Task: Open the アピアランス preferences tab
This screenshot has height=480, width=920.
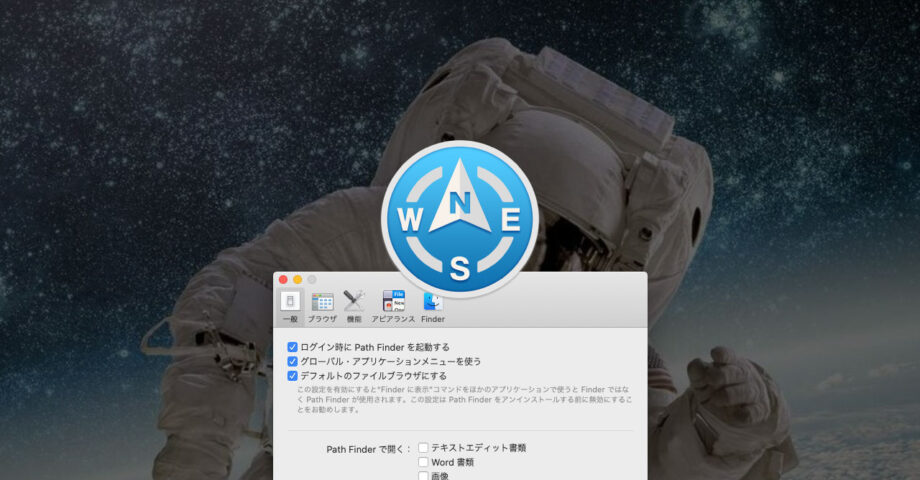Action: click(x=393, y=307)
